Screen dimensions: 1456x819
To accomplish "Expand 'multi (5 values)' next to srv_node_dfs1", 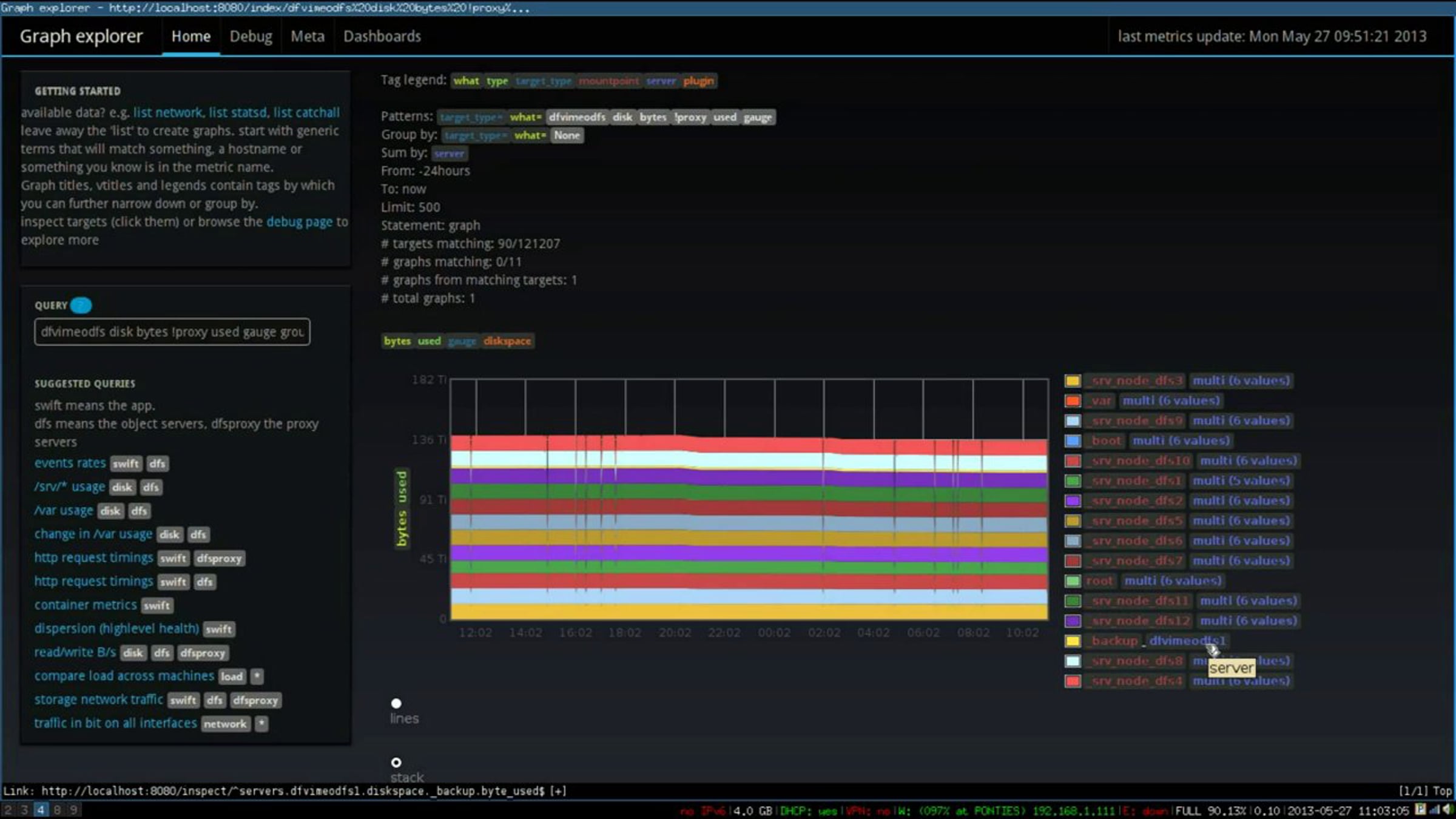I will (1241, 480).
